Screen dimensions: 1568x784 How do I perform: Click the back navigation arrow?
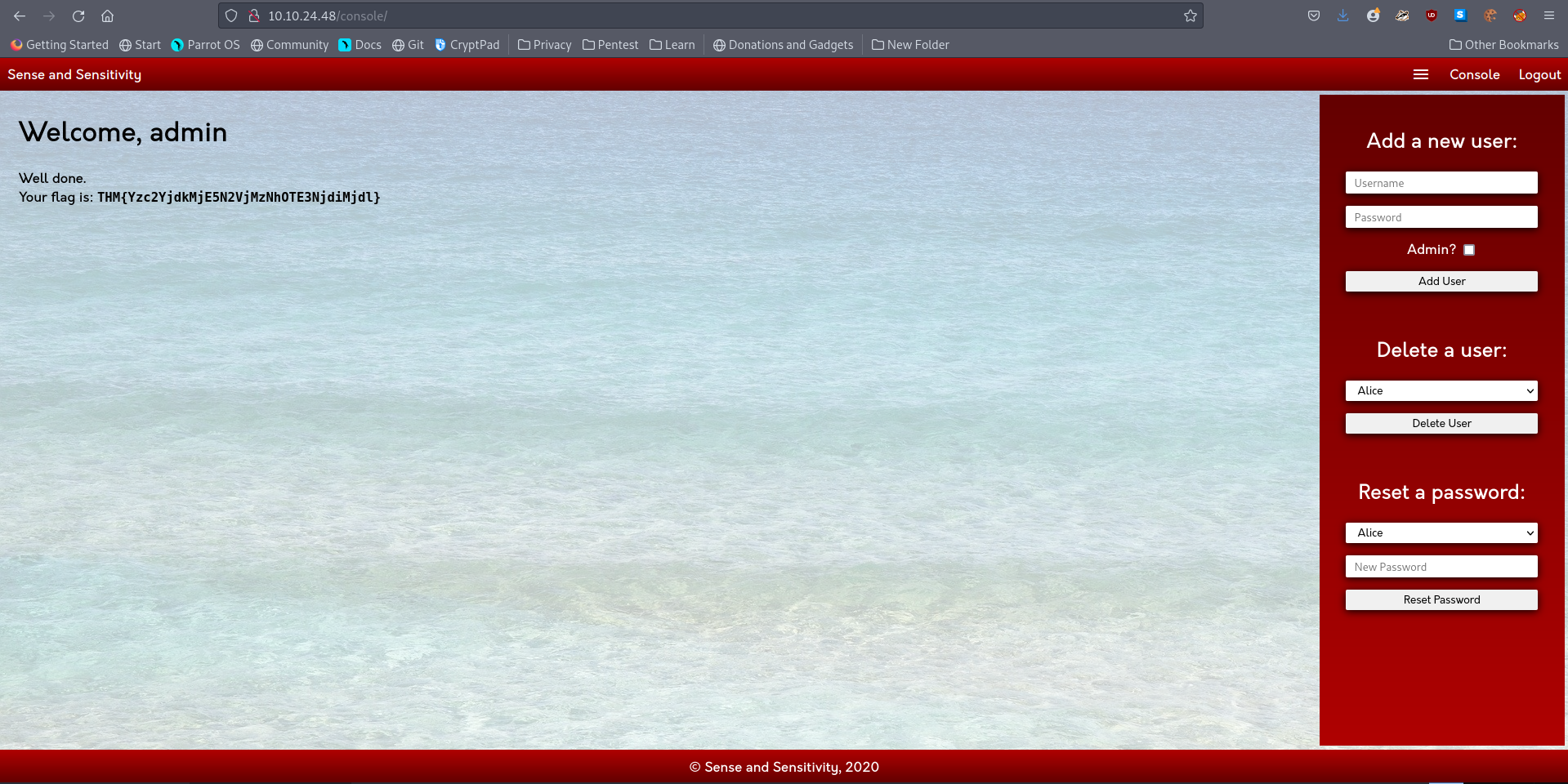pyautogui.click(x=20, y=16)
